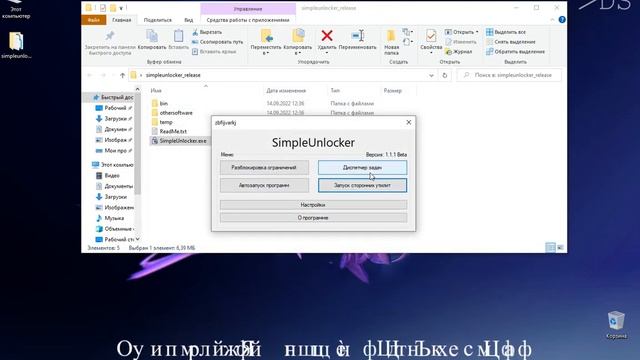Open the simpleunlo... desktop folder icon
This screenshot has width=640, height=360.
pos(16,45)
